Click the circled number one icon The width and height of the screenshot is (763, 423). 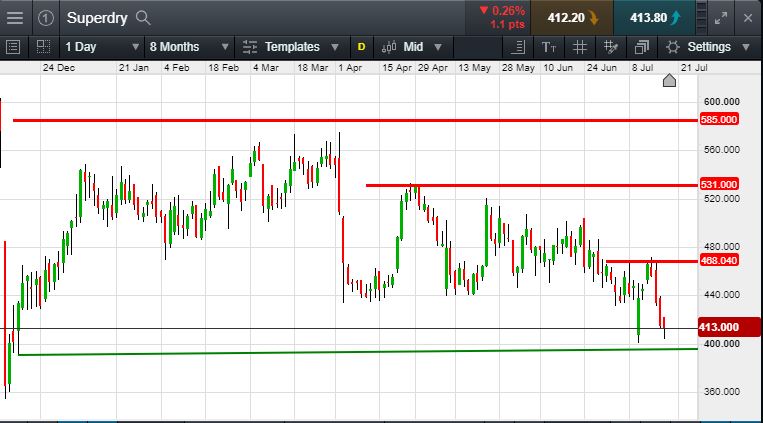(x=45, y=18)
